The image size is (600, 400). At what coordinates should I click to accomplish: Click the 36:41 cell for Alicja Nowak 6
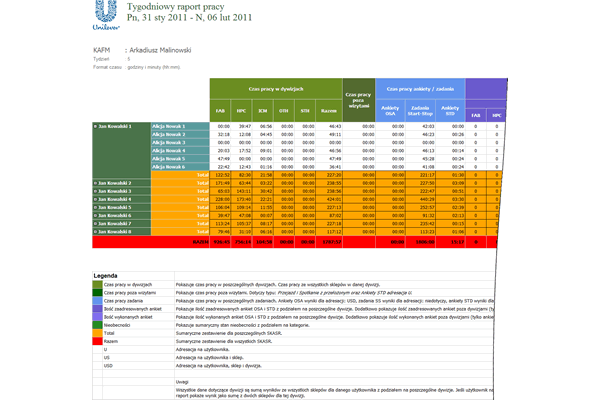click(x=329, y=167)
